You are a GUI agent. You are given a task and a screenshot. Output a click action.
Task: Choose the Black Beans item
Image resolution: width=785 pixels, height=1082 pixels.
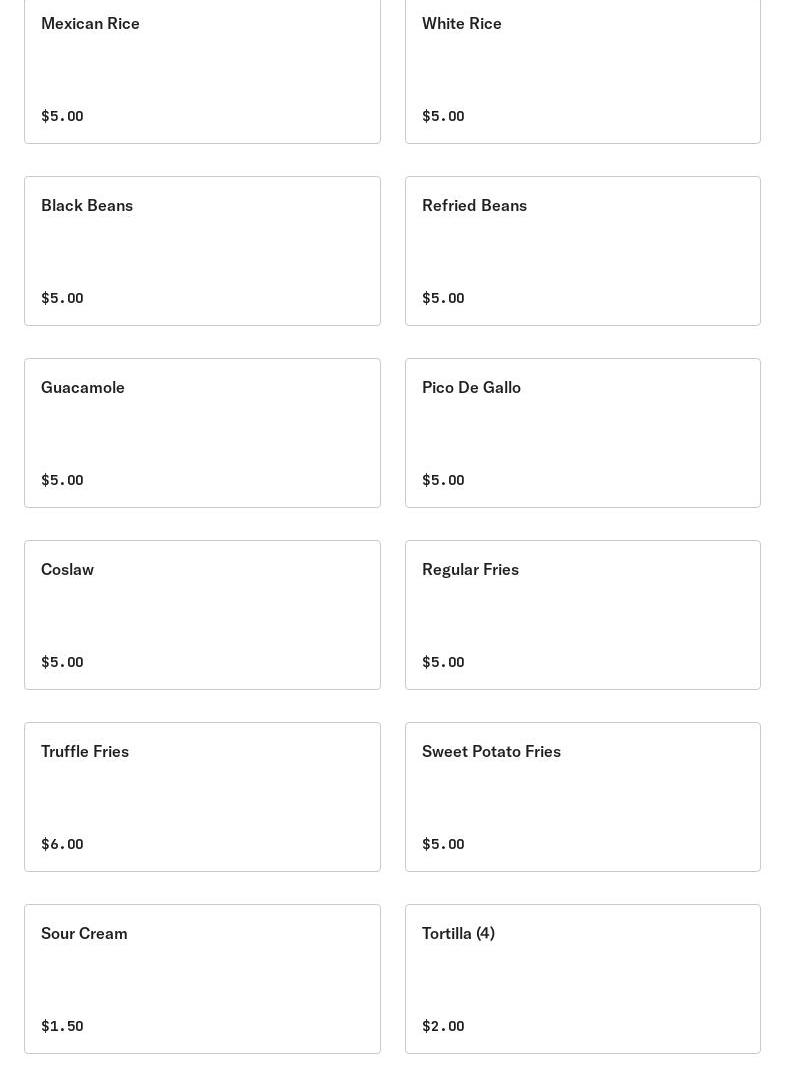(202, 250)
